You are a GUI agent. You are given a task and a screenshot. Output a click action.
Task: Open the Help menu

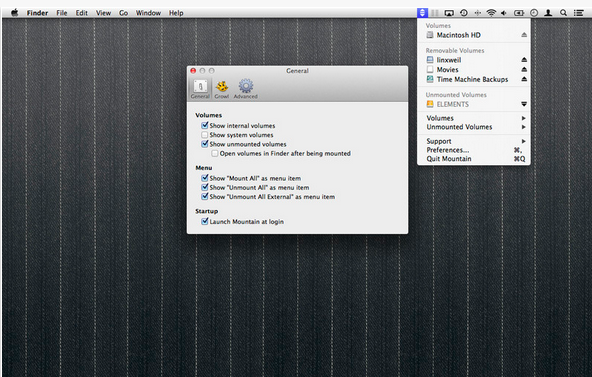(x=176, y=13)
